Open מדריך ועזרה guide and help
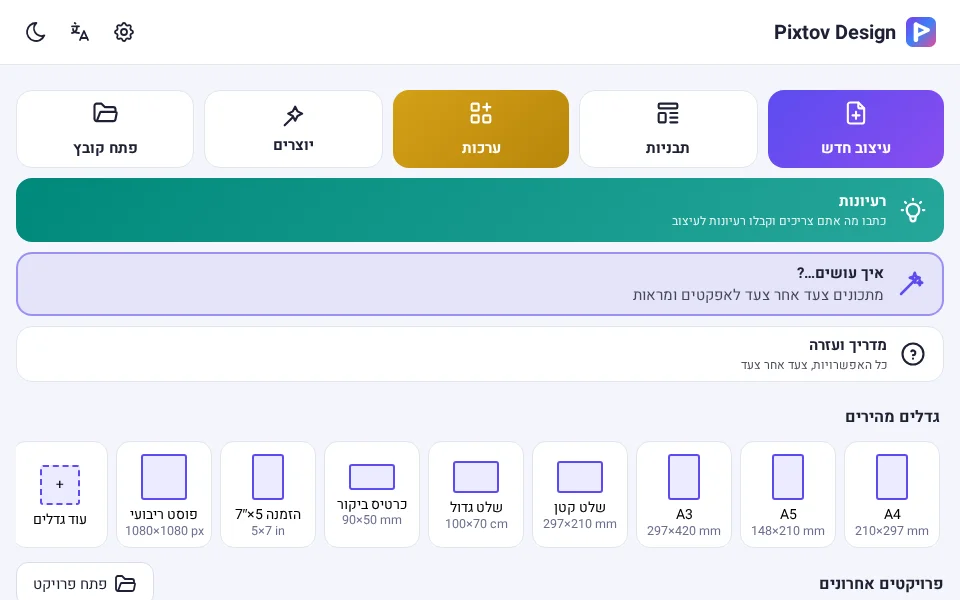The height and width of the screenshot is (600, 960). tap(480, 354)
